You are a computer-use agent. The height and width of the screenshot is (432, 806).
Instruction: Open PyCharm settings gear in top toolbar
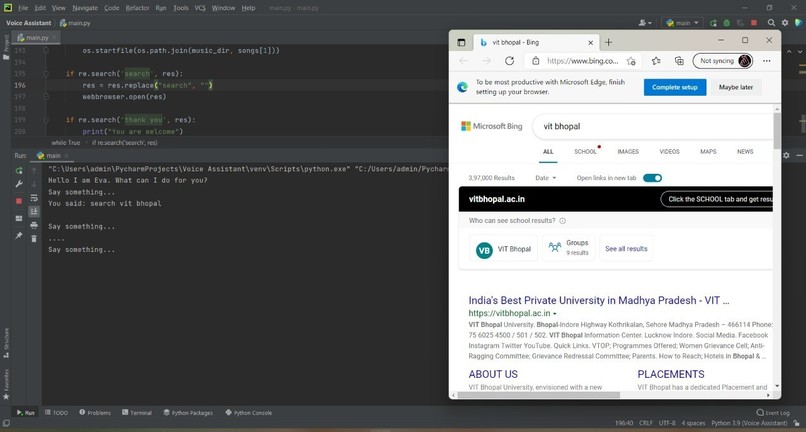point(785,23)
